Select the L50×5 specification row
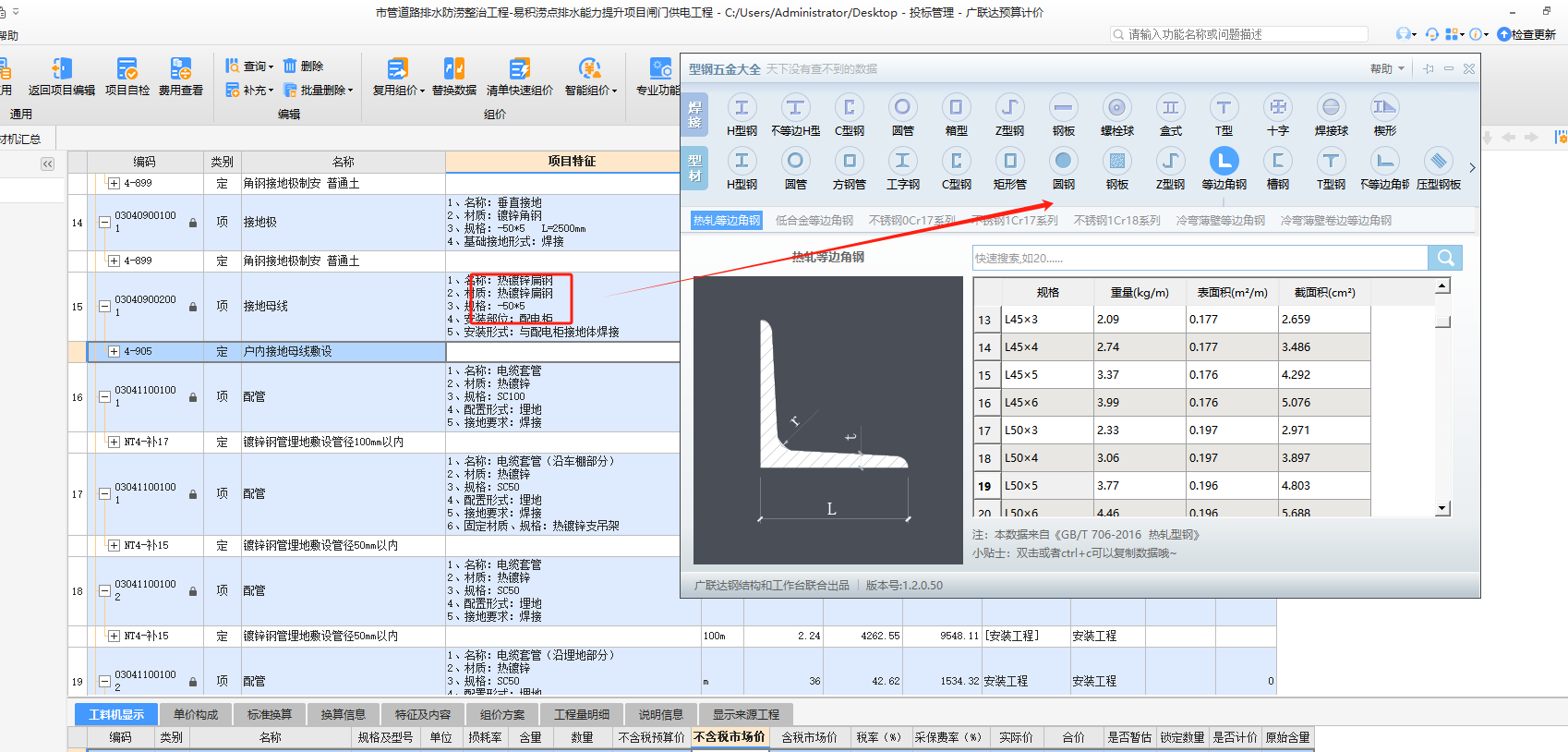The image size is (1568, 752). 1173,486
